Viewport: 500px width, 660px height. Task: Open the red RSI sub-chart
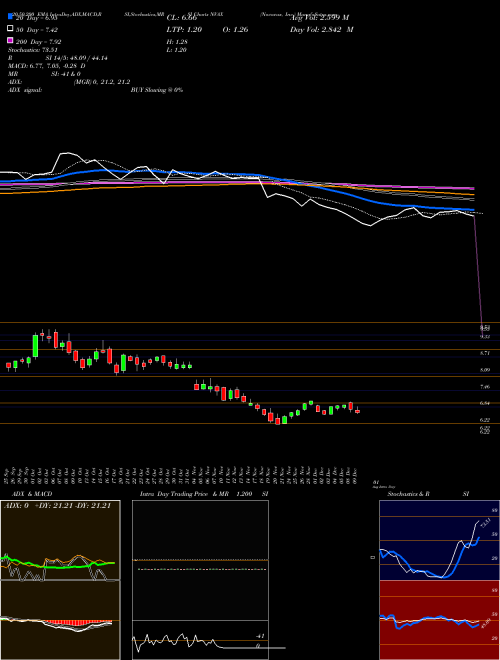pyautogui.click(x=439, y=620)
